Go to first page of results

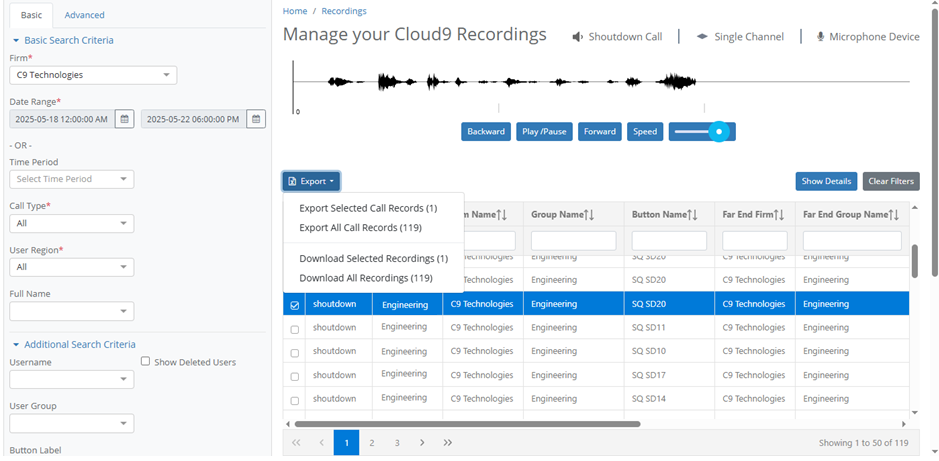296,442
